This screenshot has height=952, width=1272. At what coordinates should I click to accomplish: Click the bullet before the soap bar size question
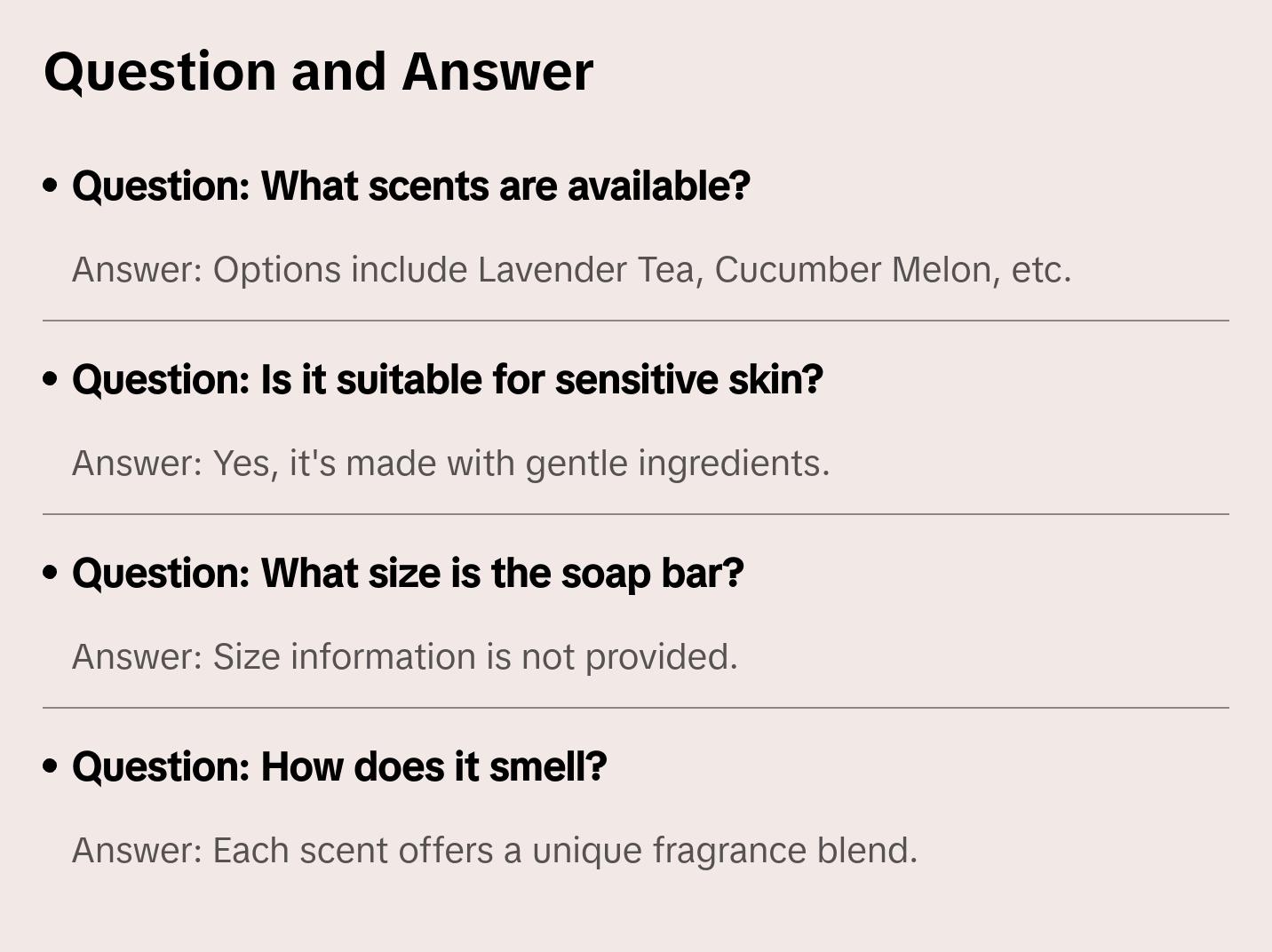[51, 573]
